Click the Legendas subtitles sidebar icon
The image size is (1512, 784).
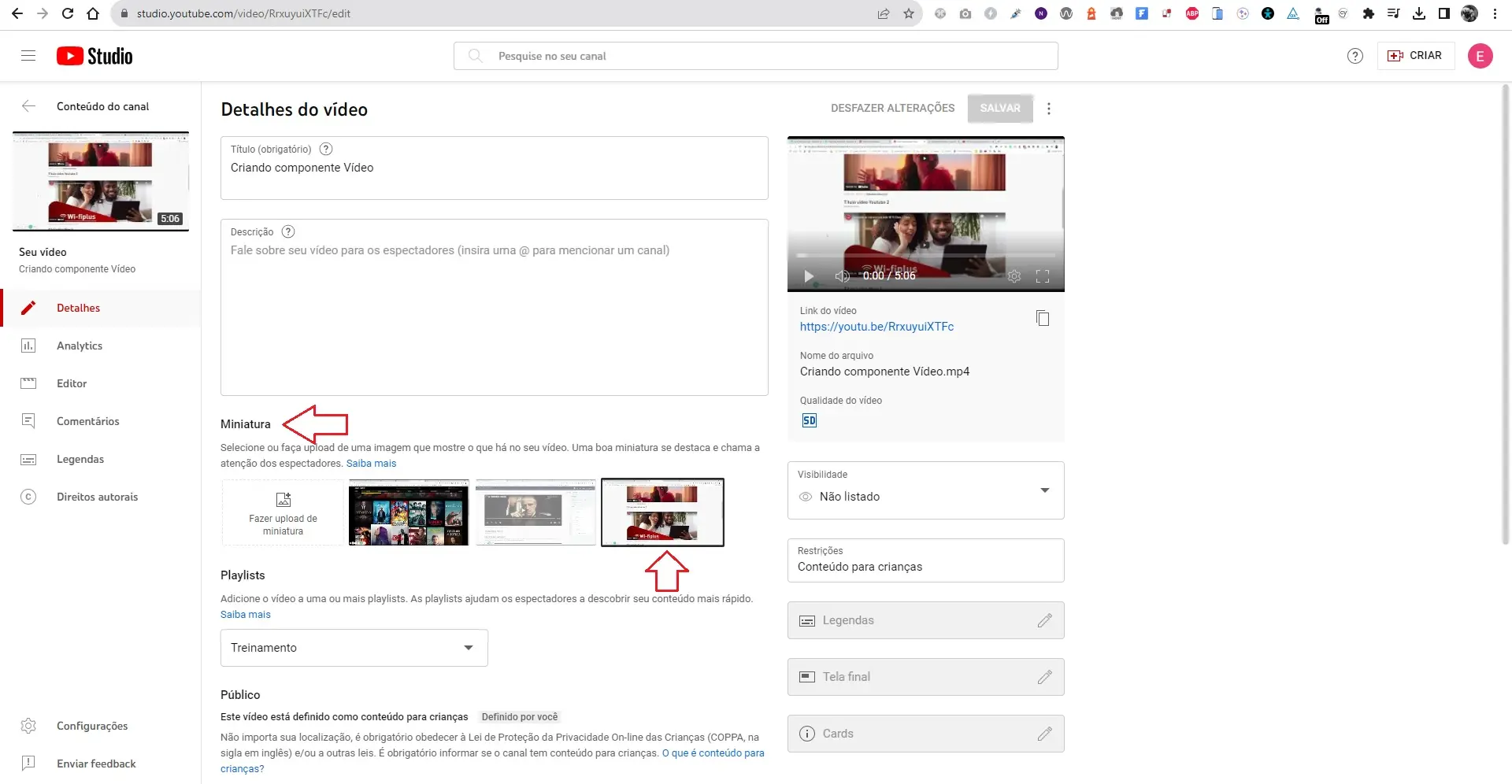point(28,459)
